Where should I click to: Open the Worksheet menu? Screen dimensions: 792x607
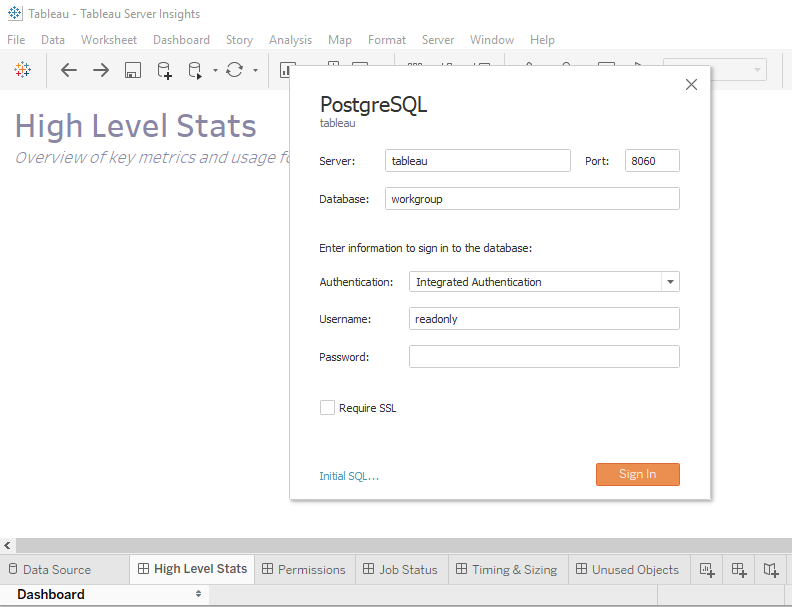(x=109, y=40)
